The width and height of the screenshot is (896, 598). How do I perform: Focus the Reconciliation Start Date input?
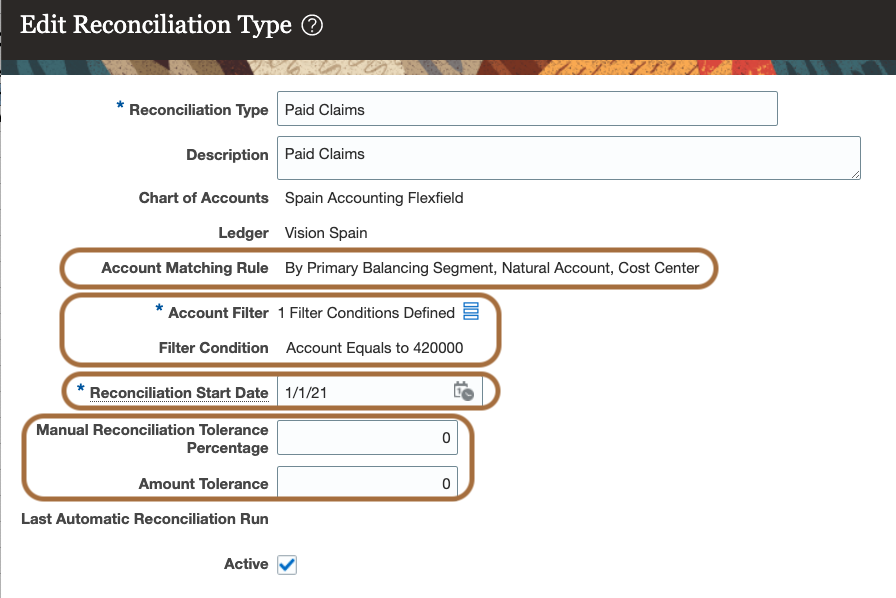(x=362, y=393)
